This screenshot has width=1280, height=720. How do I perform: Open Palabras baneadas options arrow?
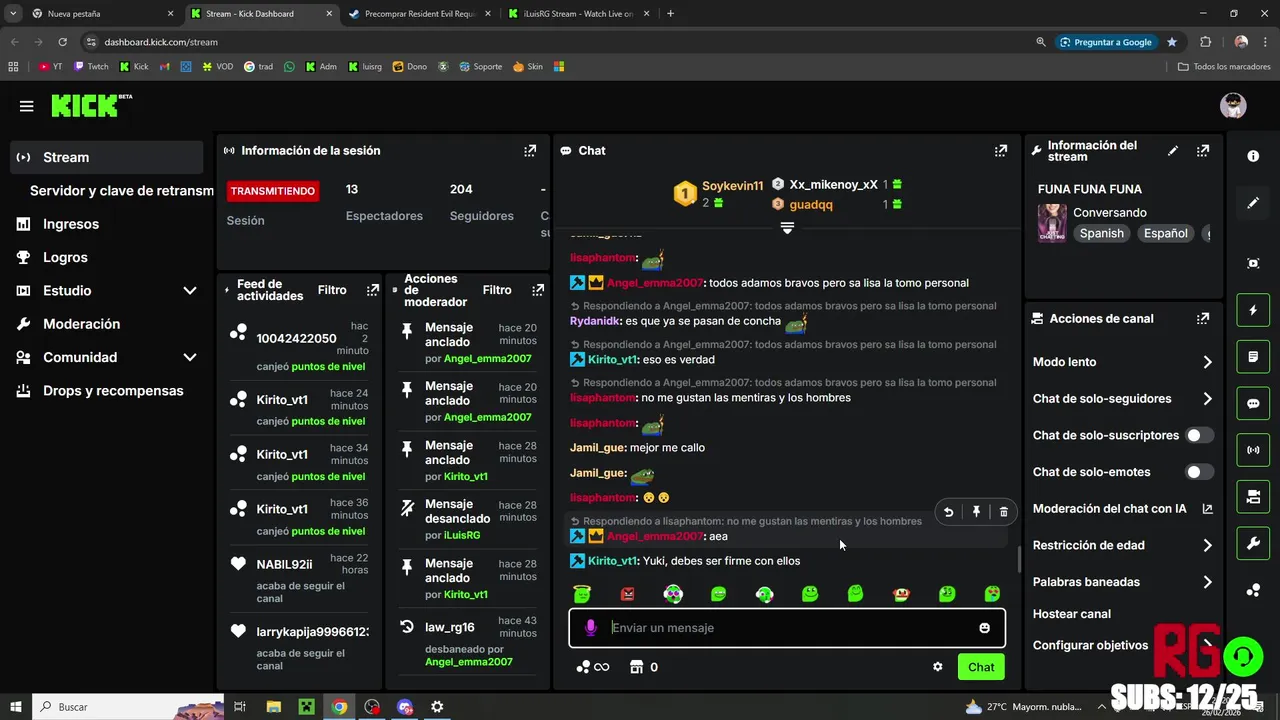coord(1207,582)
